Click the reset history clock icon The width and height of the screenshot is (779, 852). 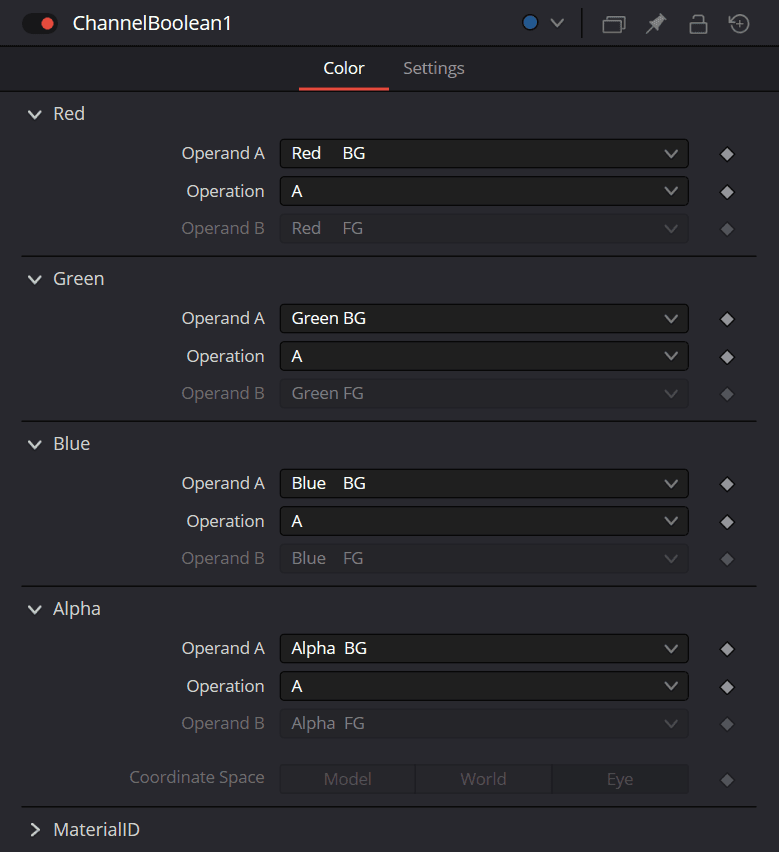pos(739,24)
